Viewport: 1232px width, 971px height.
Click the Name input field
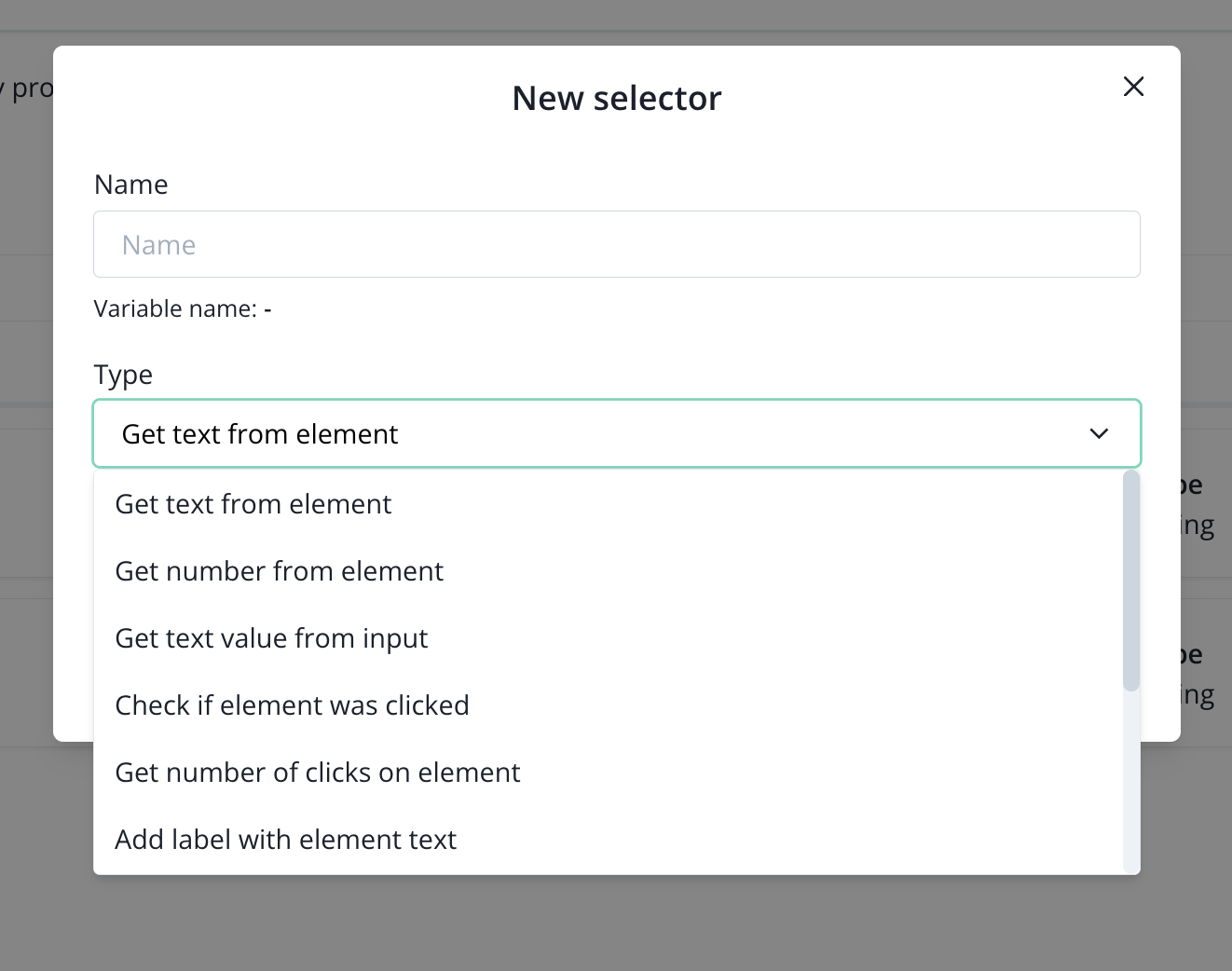point(616,244)
